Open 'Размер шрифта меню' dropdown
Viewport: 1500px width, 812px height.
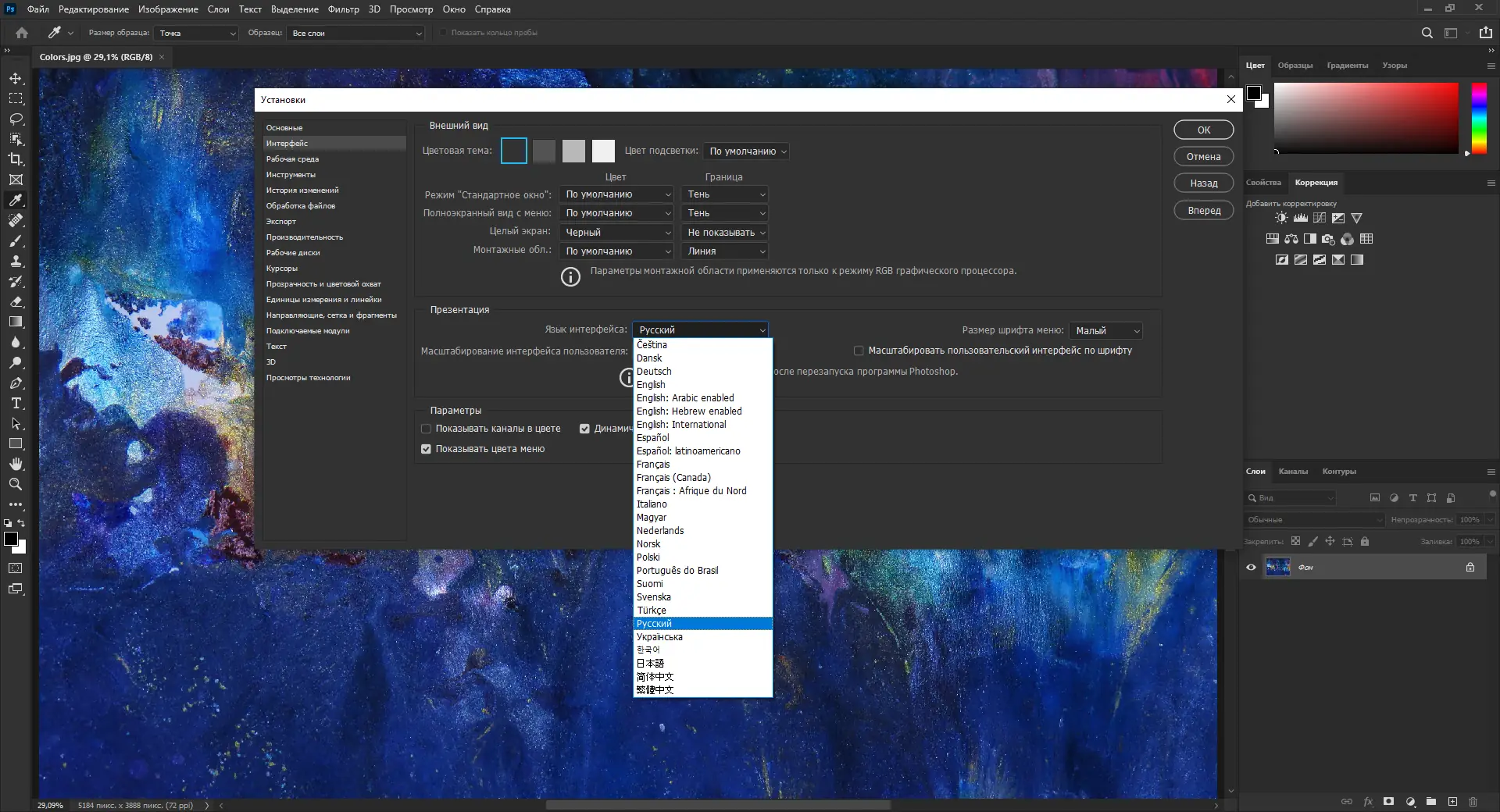point(1105,331)
